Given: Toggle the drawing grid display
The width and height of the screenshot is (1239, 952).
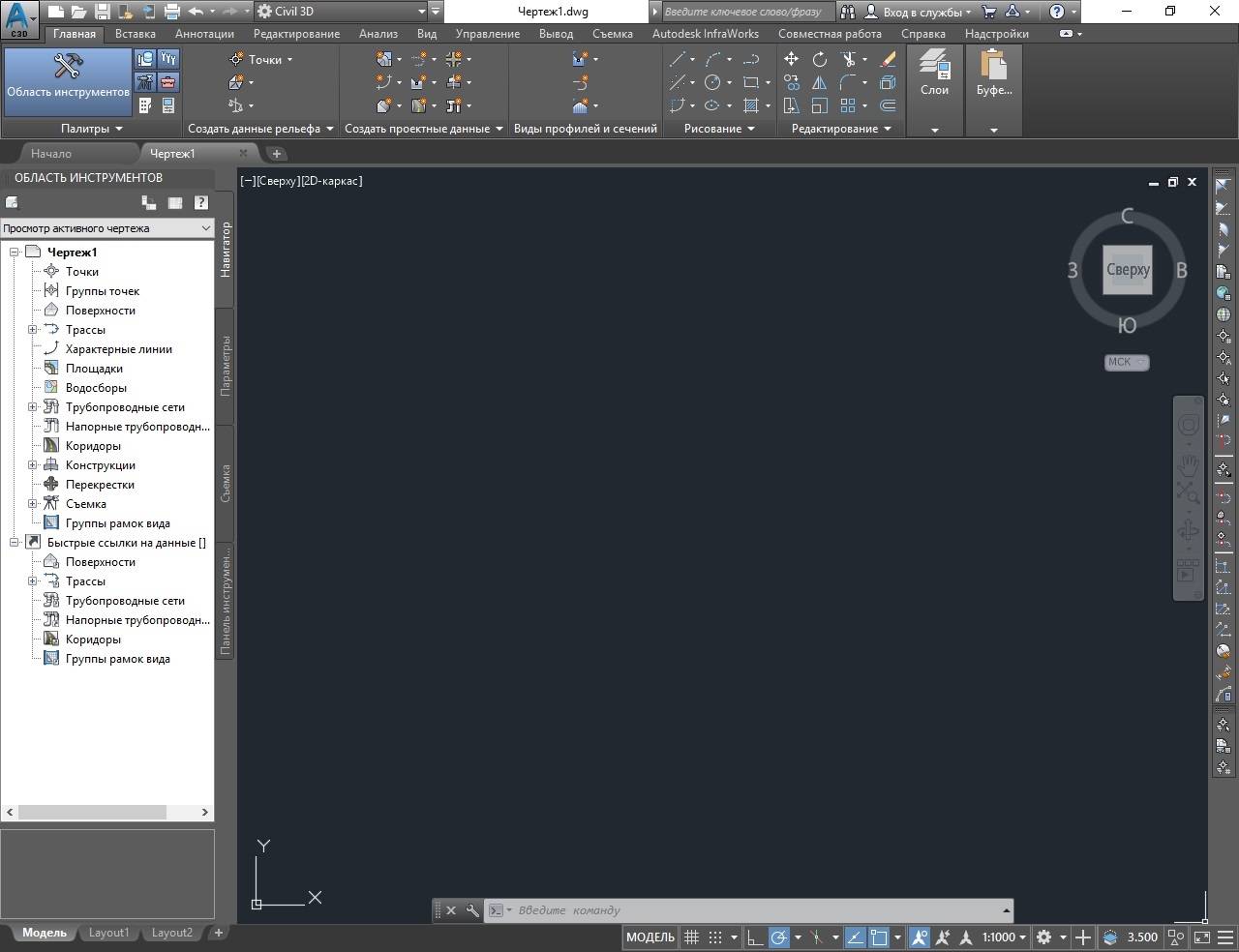Looking at the screenshot, I should [x=691, y=937].
